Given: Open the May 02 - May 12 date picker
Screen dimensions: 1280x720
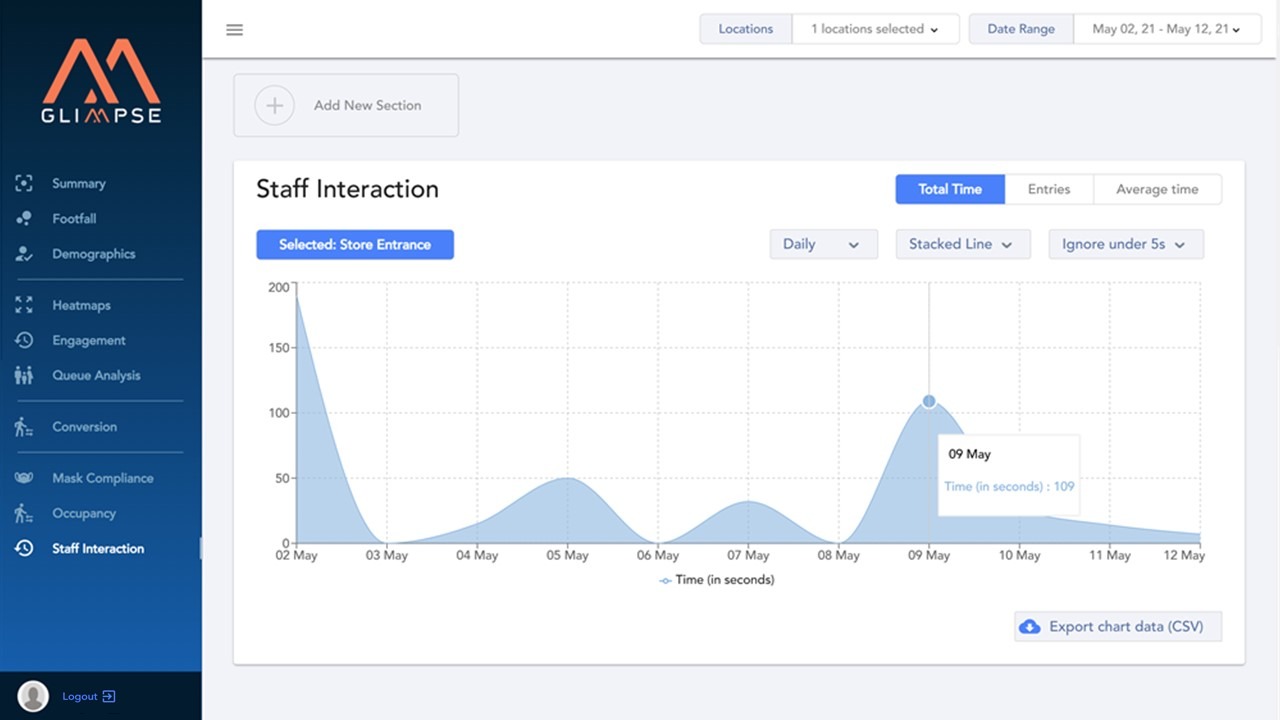Looking at the screenshot, I should click(1166, 29).
